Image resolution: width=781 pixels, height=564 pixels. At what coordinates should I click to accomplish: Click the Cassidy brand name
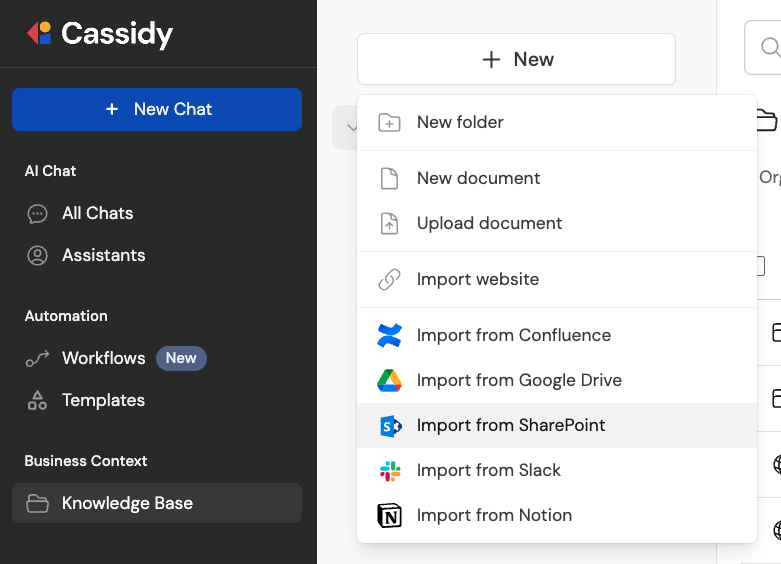117,34
